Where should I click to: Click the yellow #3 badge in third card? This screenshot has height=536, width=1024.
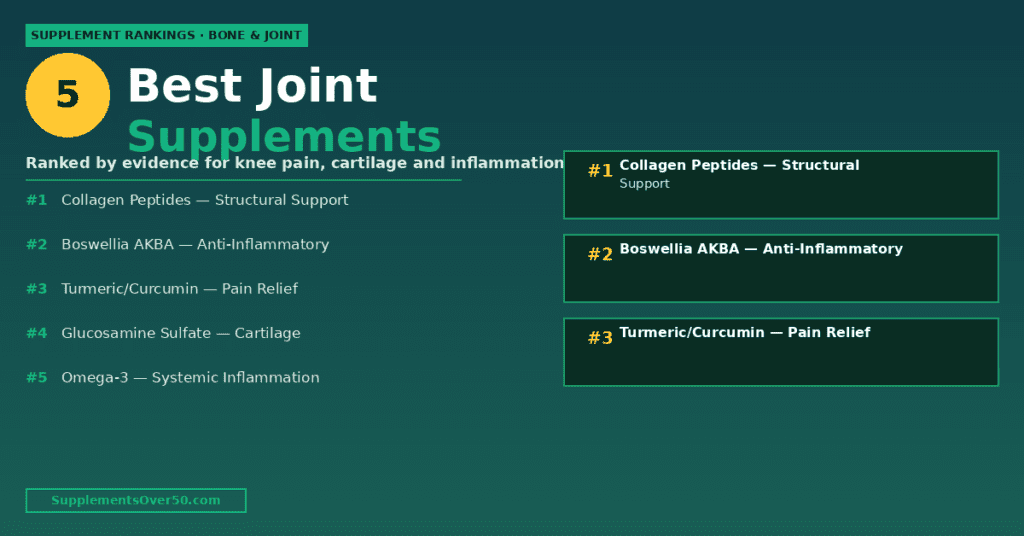pos(600,338)
